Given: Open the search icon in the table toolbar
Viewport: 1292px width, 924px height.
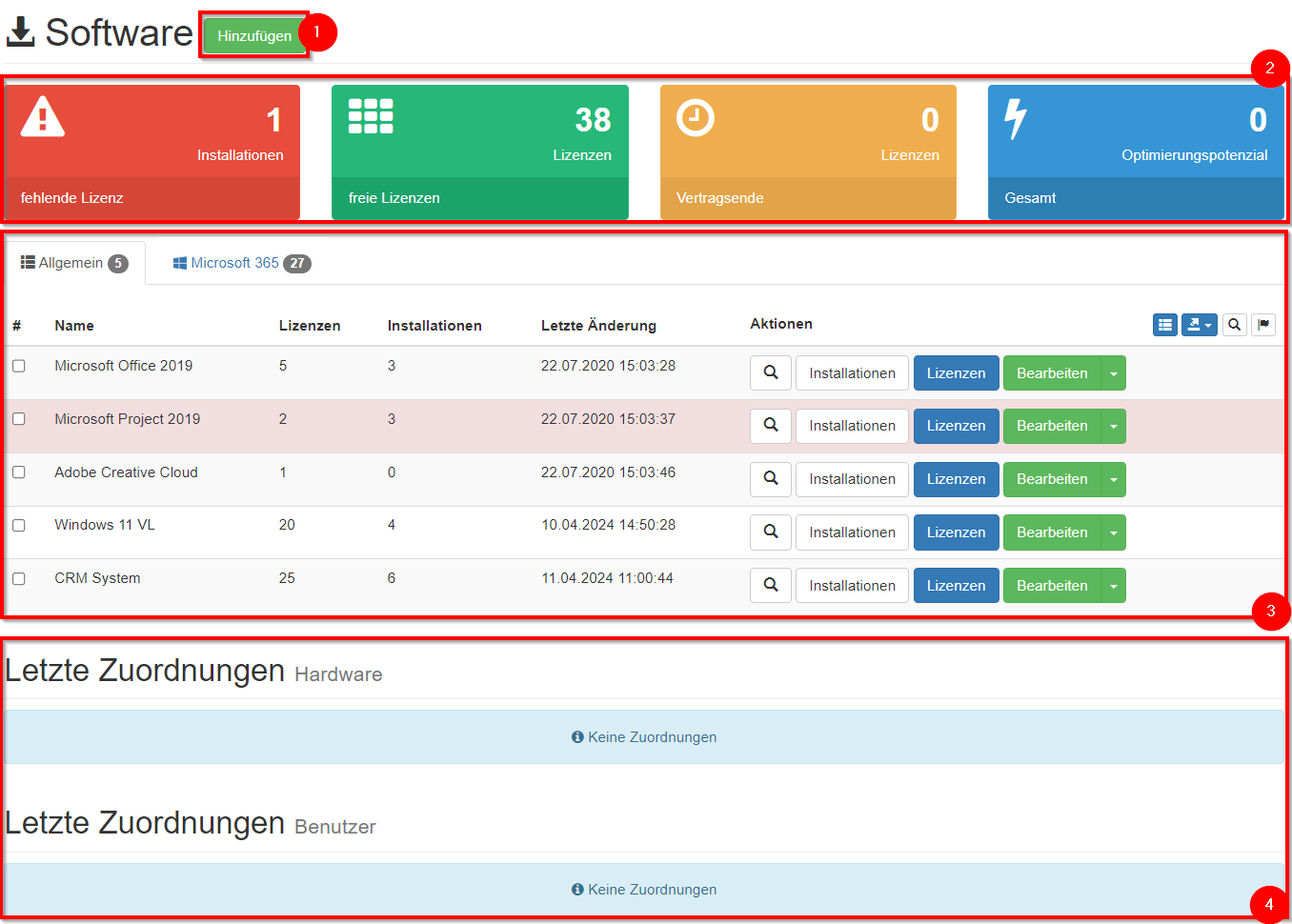Looking at the screenshot, I should coord(1234,325).
